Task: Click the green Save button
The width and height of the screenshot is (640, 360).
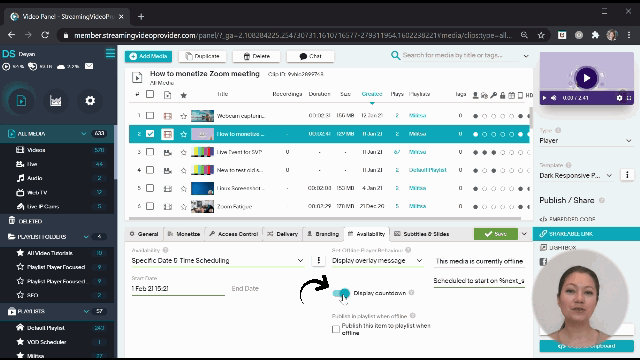Action: [x=496, y=234]
